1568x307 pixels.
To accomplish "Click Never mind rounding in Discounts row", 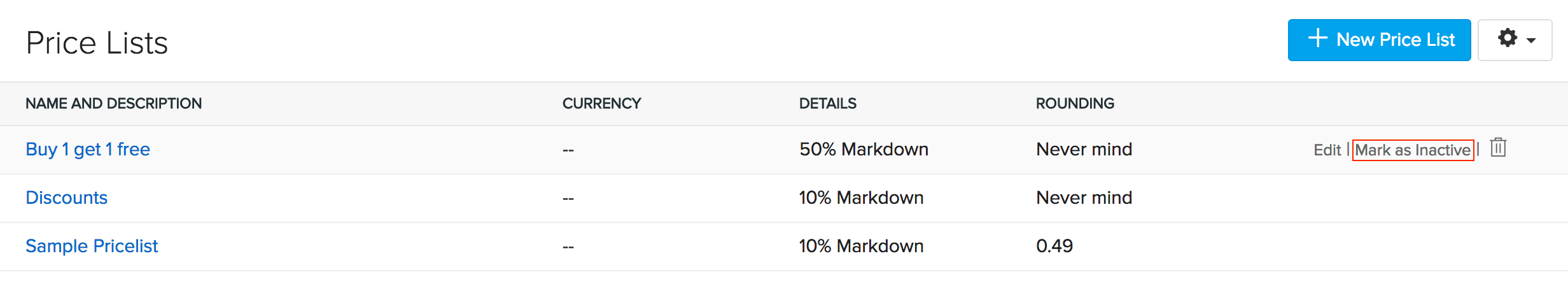I will tap(1084, 197).
